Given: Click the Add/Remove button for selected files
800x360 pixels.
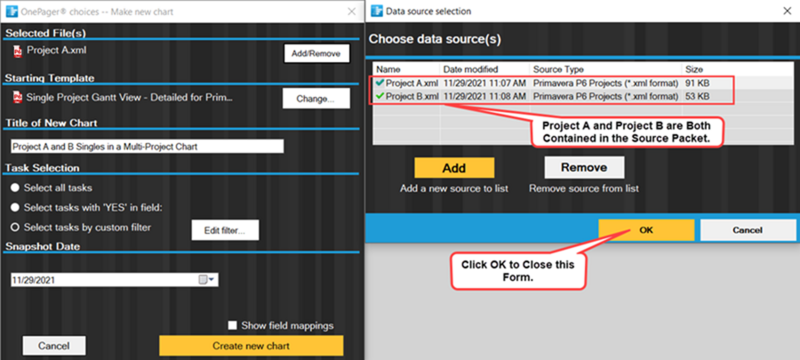Looking at the screenshot, I should 317,53.
